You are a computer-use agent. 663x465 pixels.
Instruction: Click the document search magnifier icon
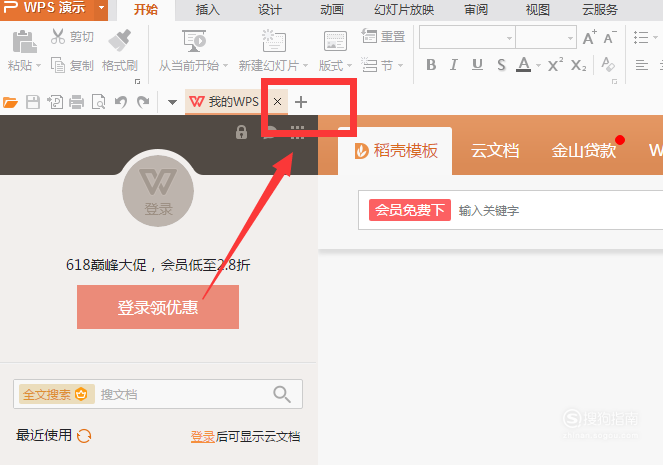[282, 394]
